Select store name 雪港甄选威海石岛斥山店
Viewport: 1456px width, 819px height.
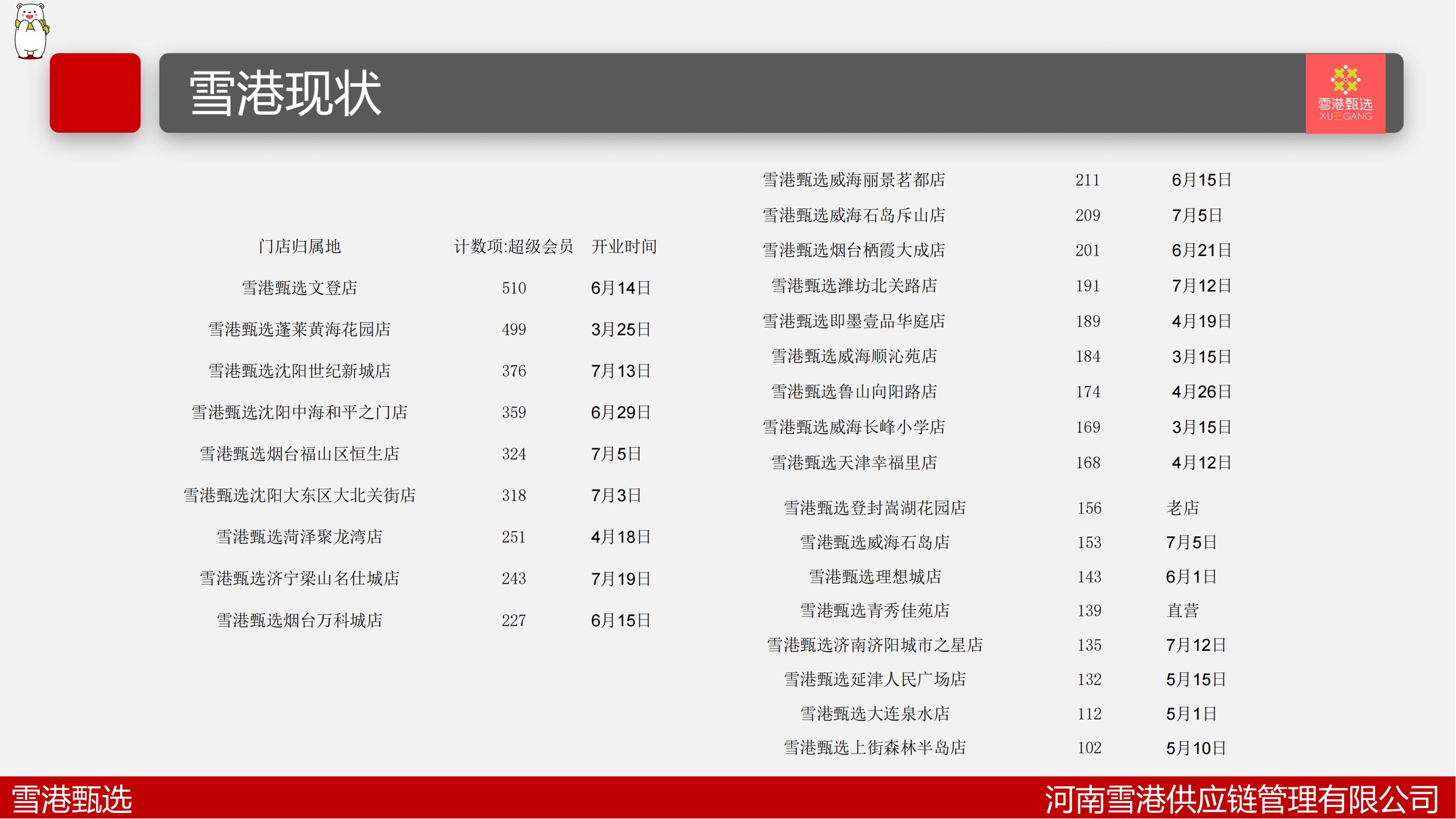point(853,215)
